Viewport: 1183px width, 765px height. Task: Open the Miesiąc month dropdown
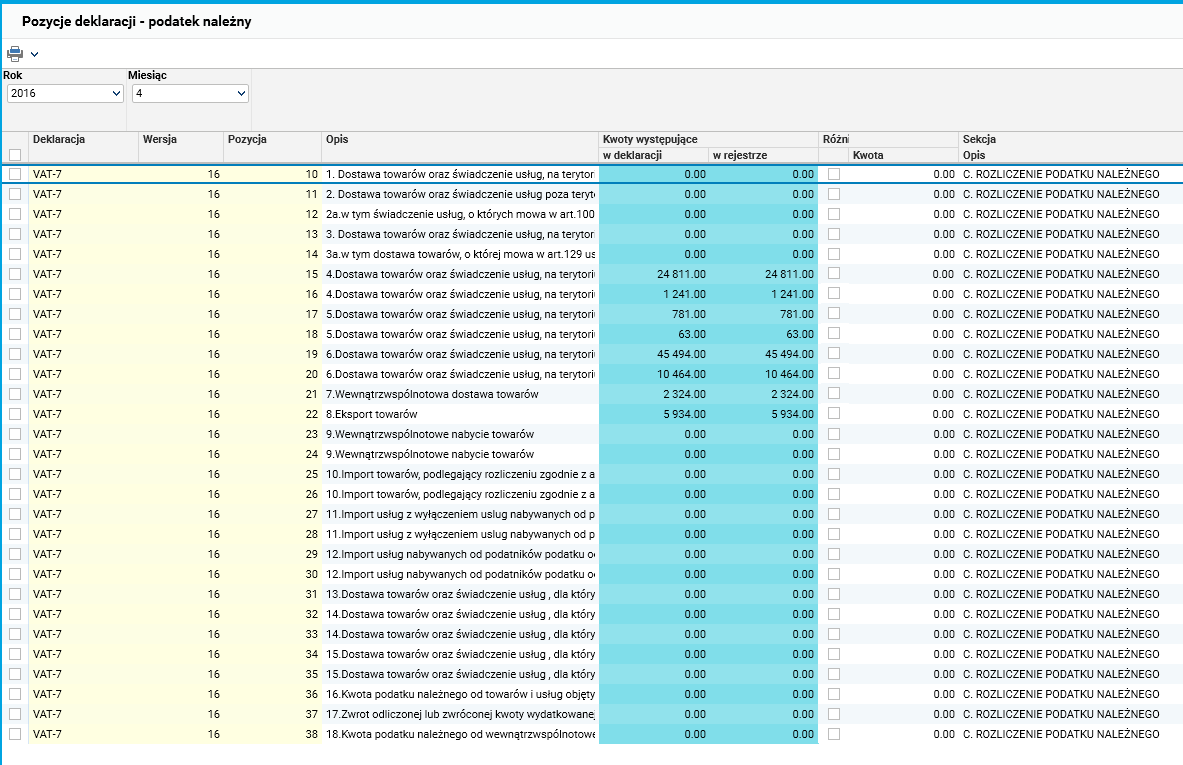[190, 93]
